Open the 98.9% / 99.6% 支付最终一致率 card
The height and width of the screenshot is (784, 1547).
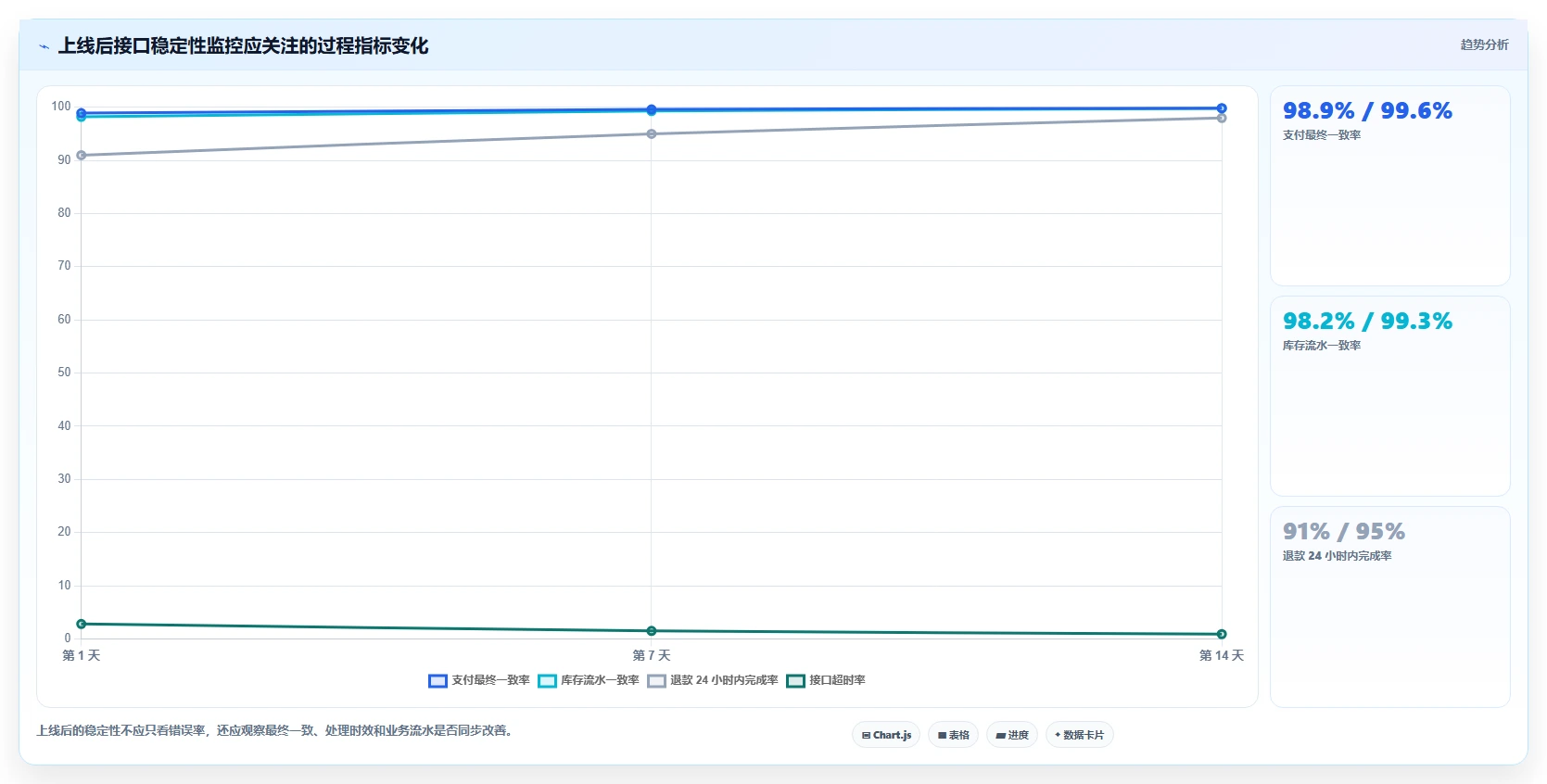[1389, 185]
